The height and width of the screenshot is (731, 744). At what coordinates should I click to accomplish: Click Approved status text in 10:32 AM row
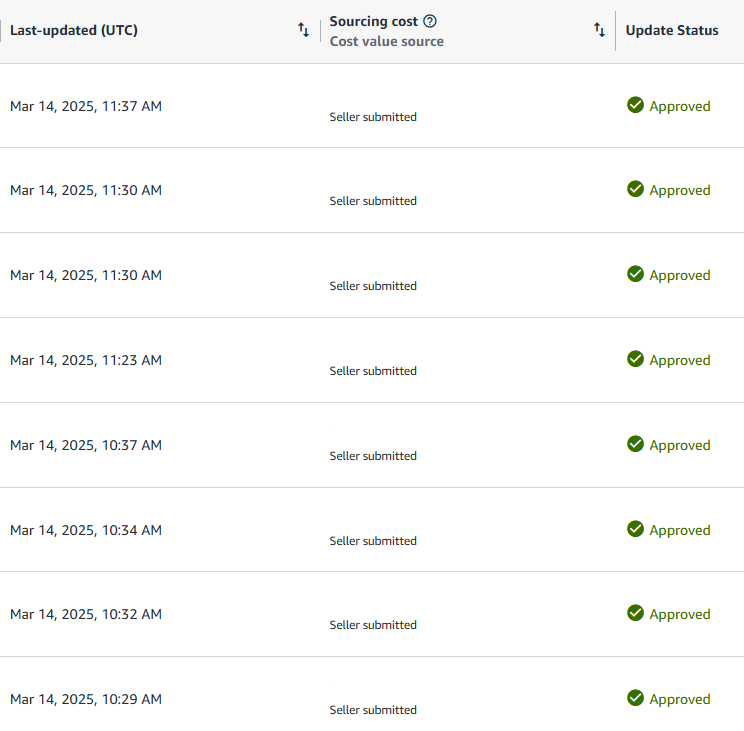click(x=680, y=614)
